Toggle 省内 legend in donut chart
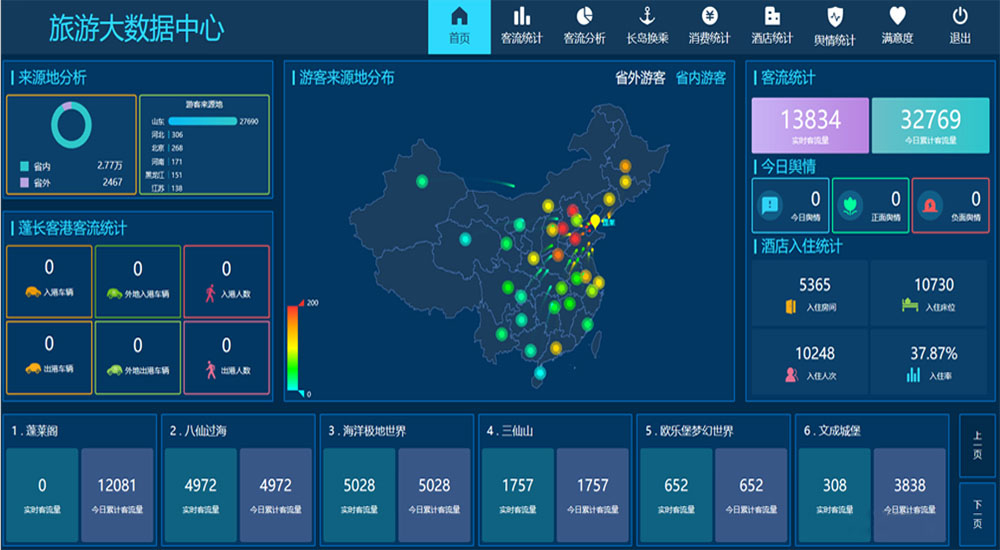Screen dimensions: 1000x550 point(35,167)
